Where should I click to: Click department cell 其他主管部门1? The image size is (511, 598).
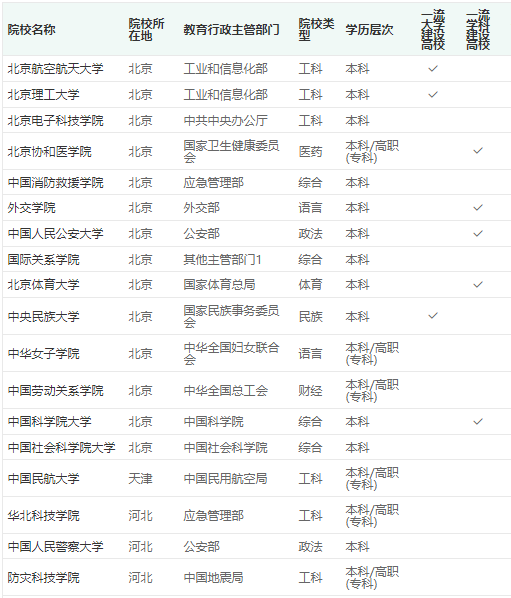click(x=222, y=259)
